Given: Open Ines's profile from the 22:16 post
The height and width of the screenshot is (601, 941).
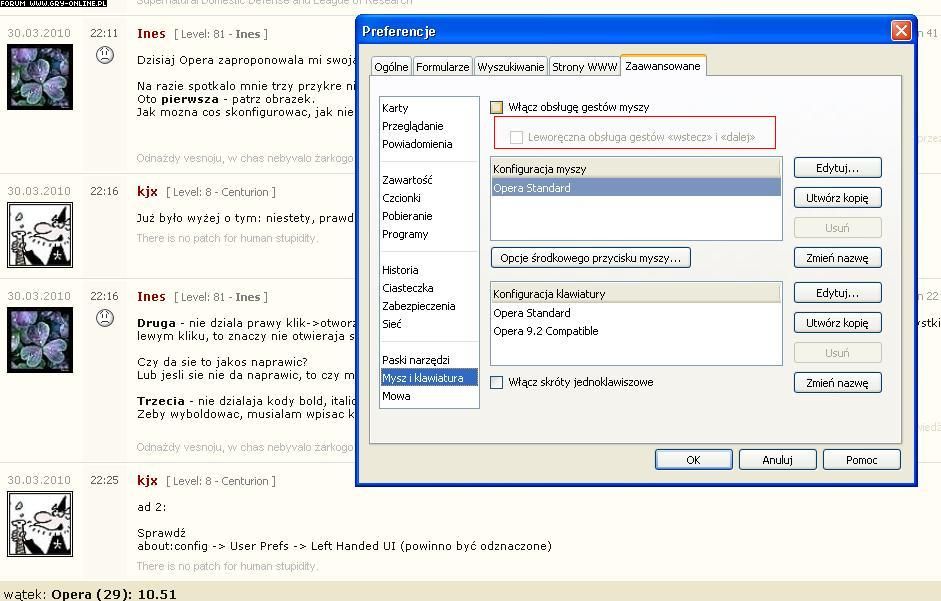Looking at the screenshot, I should pyautogui.click(x=151, y=297).
